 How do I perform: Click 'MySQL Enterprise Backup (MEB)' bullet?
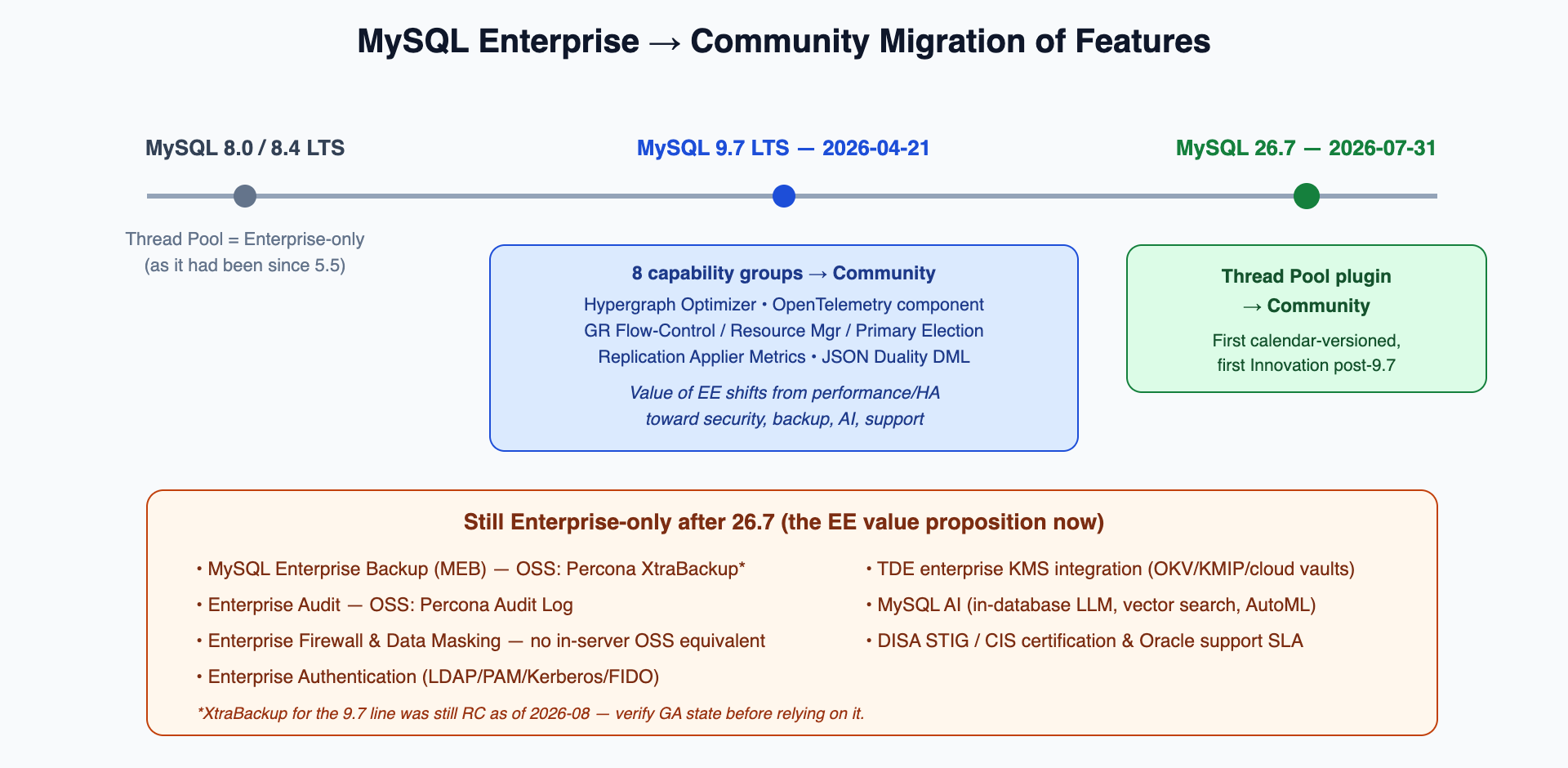click(x=471, y=569)
